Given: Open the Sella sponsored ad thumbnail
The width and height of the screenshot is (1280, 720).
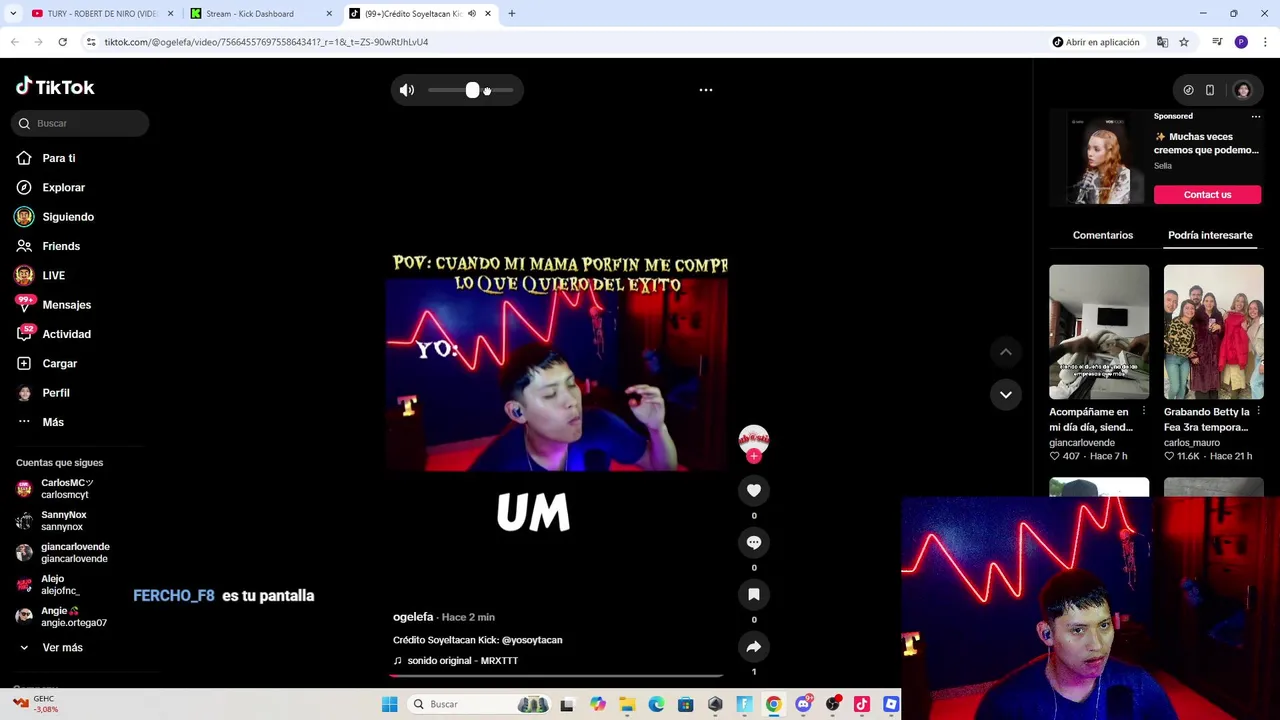Looking at the screenshot, I should coord(1106,160).
